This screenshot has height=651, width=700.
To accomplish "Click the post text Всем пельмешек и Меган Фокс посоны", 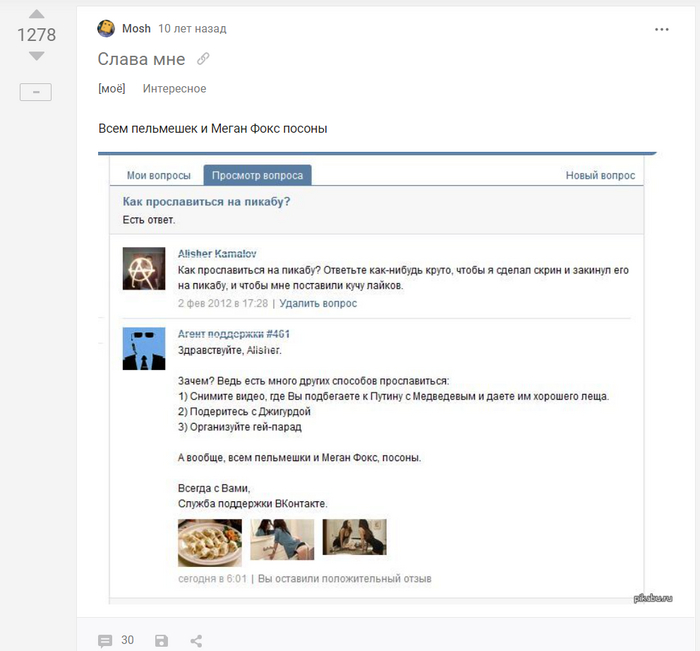I will pos(212,129).
